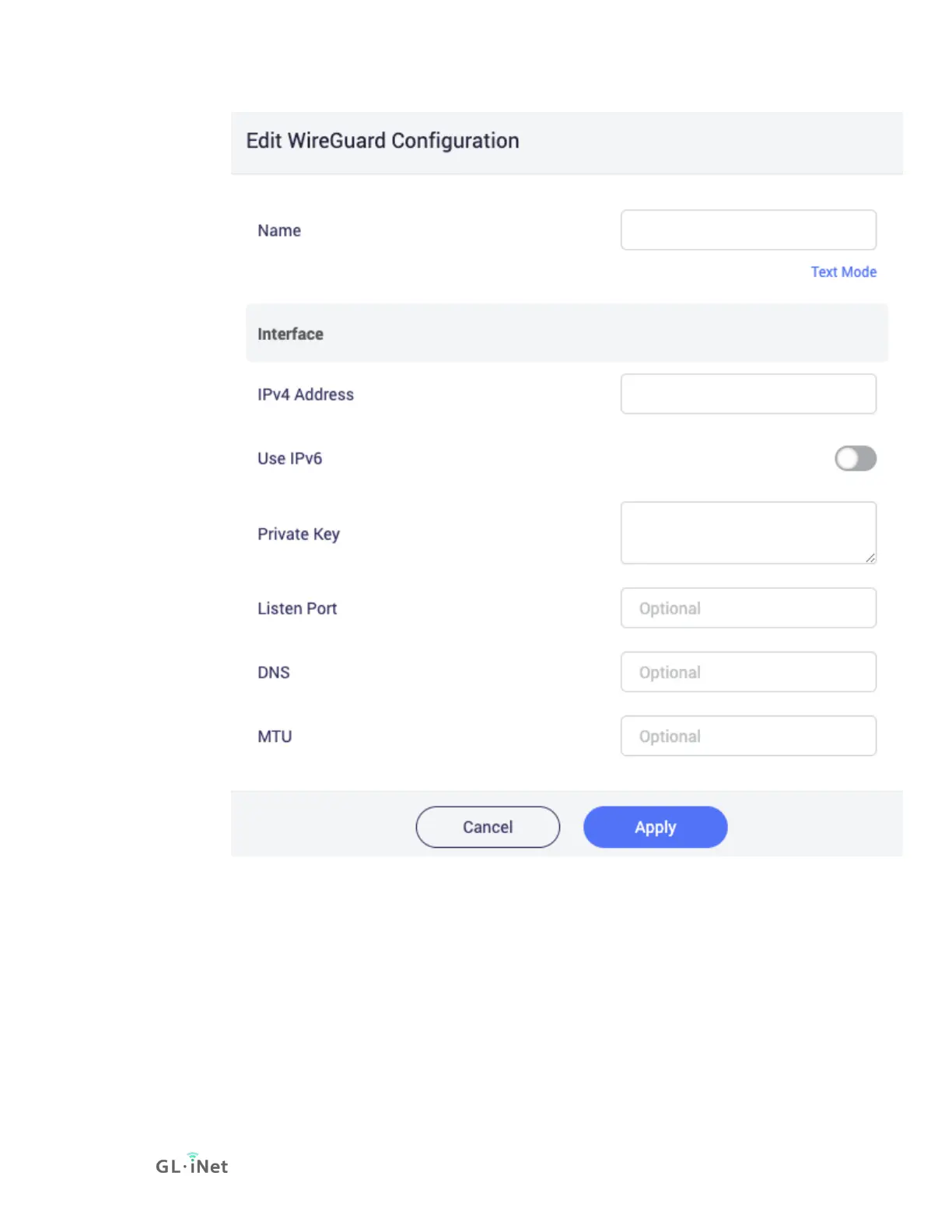
Task: Click the optional DNS input field
Action: [x=748, y=672]
